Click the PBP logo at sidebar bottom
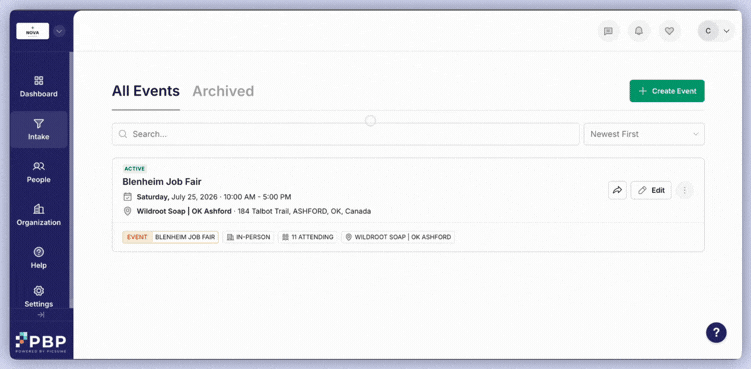 [x=41, y=342]
